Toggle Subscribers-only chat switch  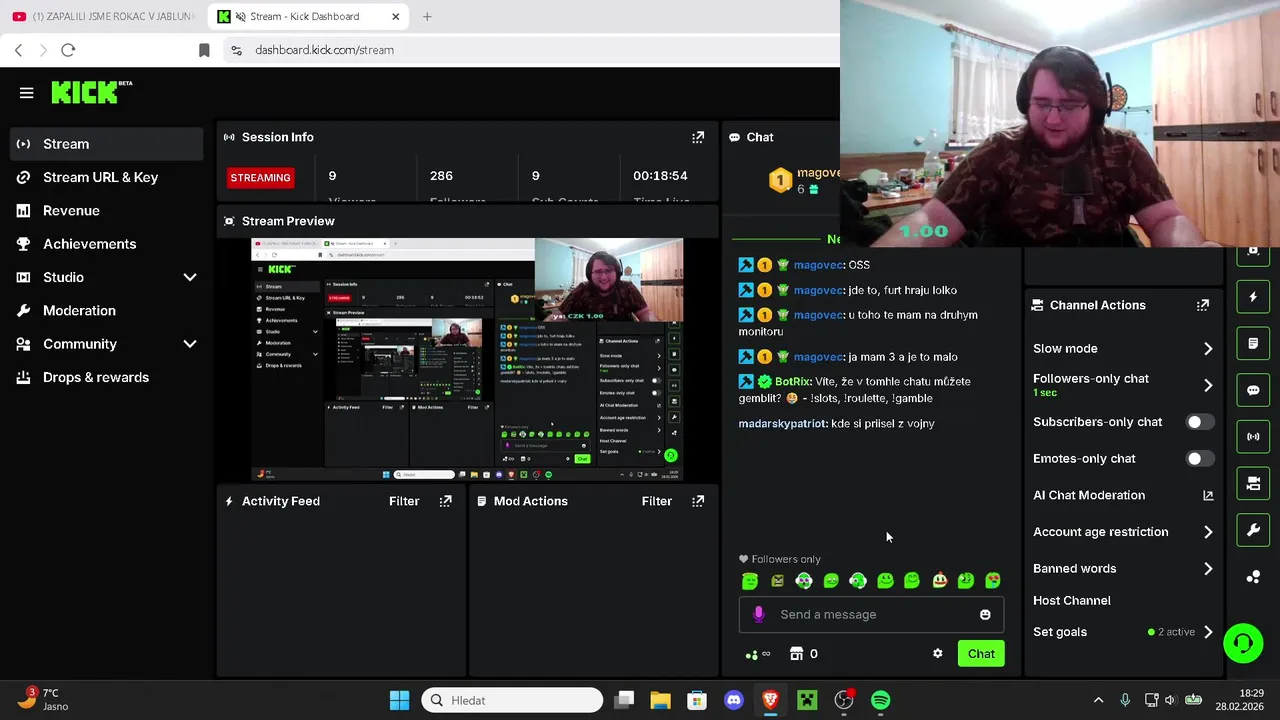[x=1199, y=422]
